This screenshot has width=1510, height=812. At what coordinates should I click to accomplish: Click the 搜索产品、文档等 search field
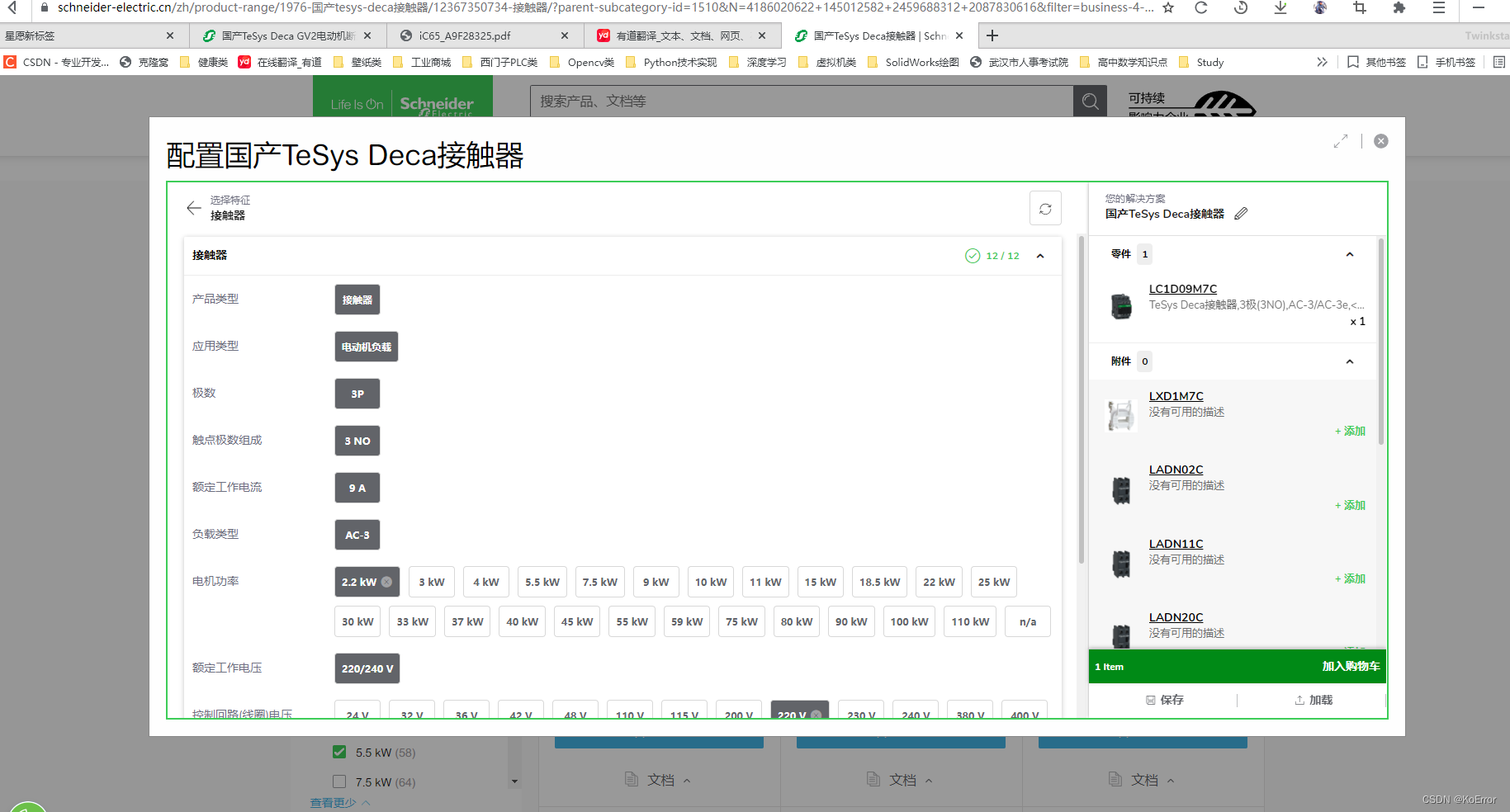801,101
